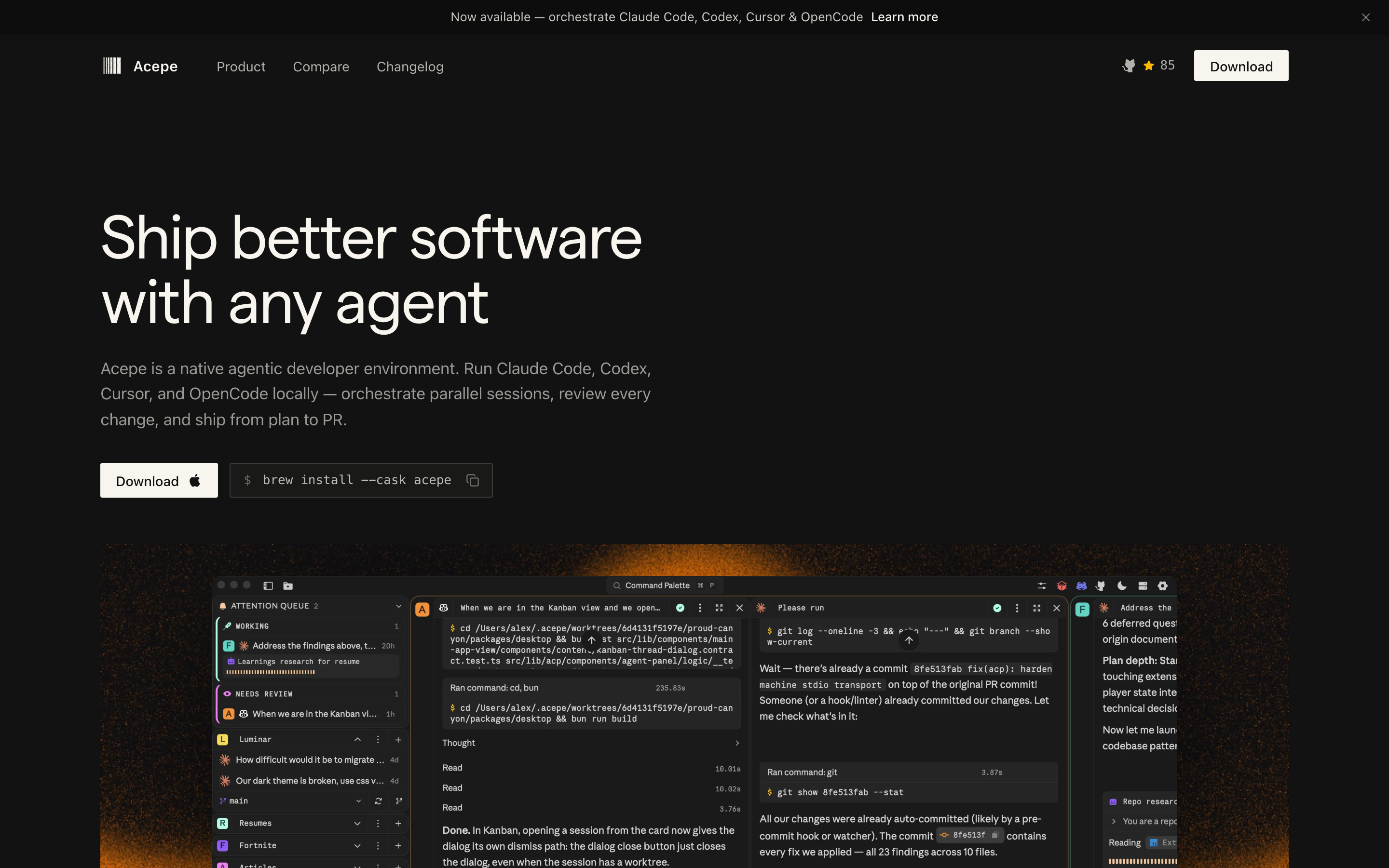Dismiss the announcement banner
This screenshot has width=1389, height=868.
pos(1365,17)
